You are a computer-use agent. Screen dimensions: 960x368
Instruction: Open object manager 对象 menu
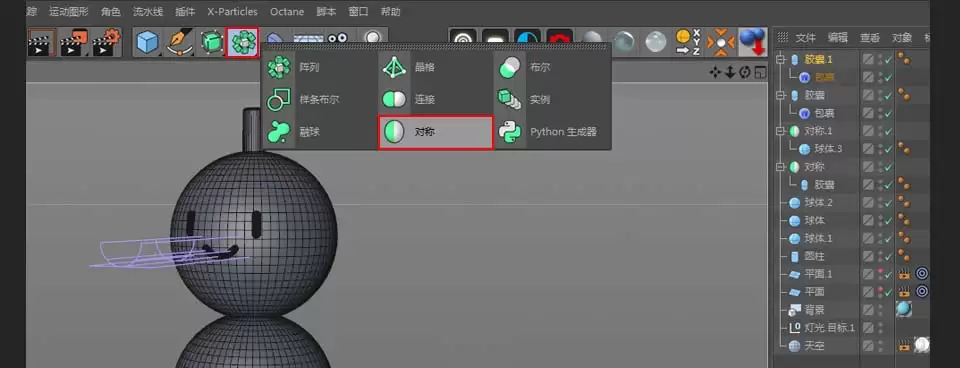pos(902,37)
